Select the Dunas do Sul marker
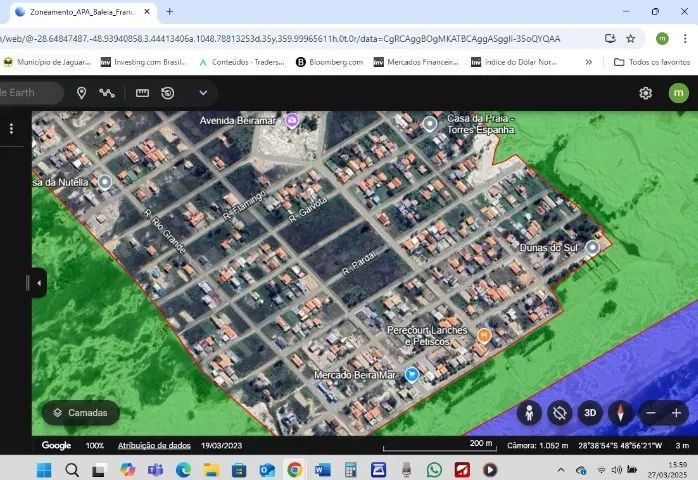 [592, 247]
